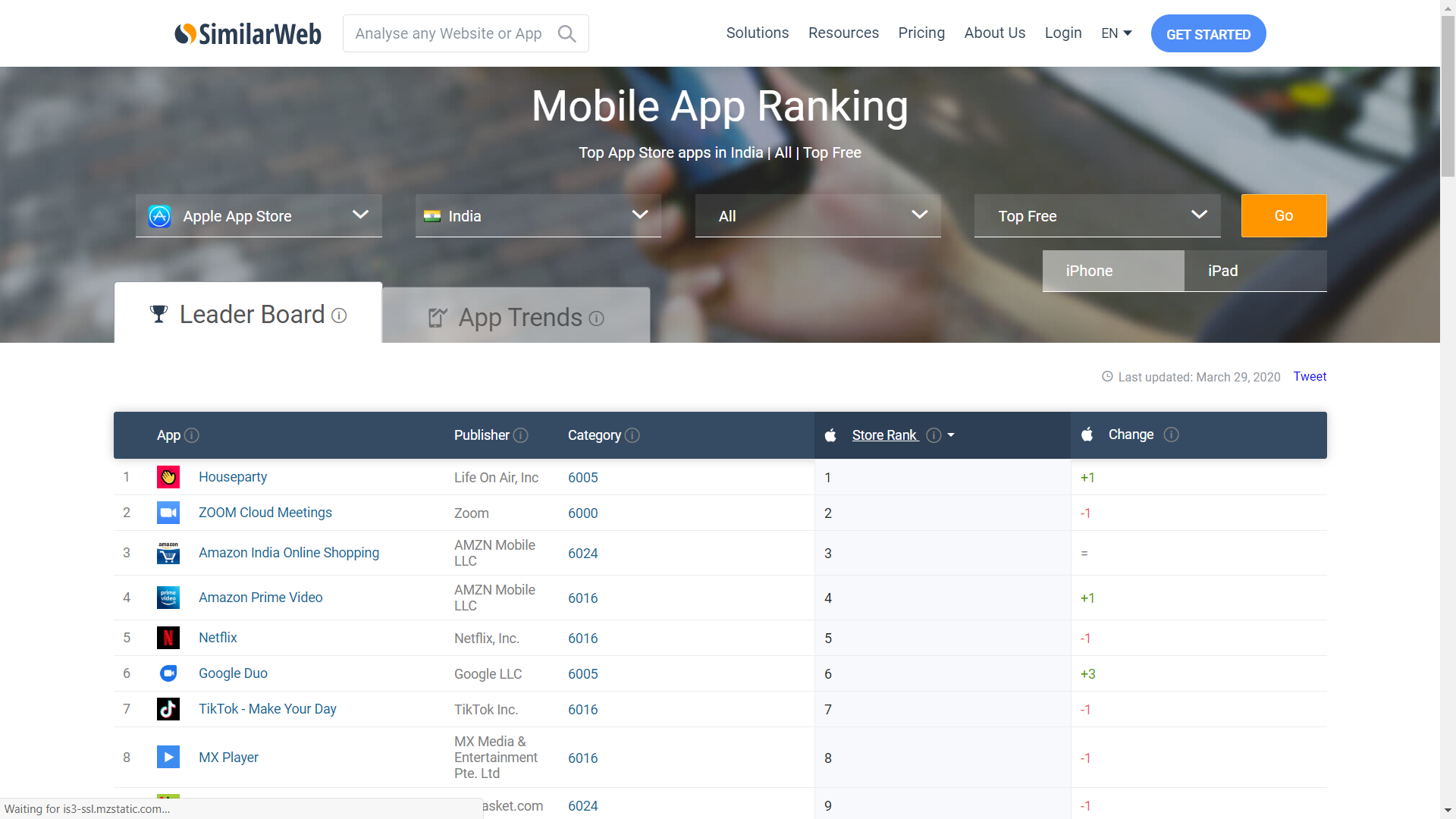The height and width of the screenshot is (819, 1456).
Task: Click the TikTok app icon
Action: click(168, 709)
